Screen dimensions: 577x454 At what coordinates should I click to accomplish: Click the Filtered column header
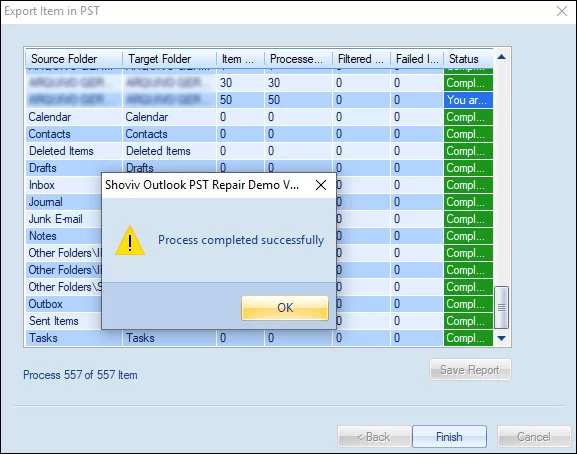(361, 59)
